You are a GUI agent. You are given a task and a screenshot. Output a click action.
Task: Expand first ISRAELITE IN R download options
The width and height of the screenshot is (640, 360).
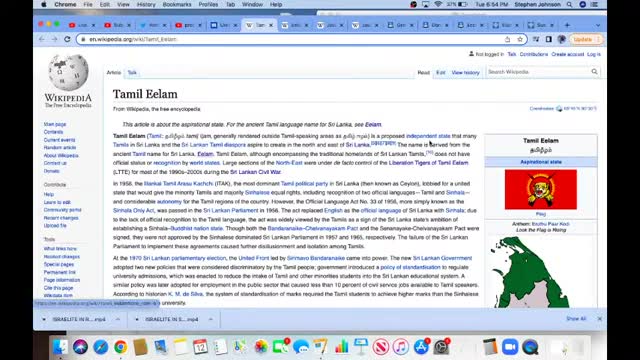click(118, 319)
